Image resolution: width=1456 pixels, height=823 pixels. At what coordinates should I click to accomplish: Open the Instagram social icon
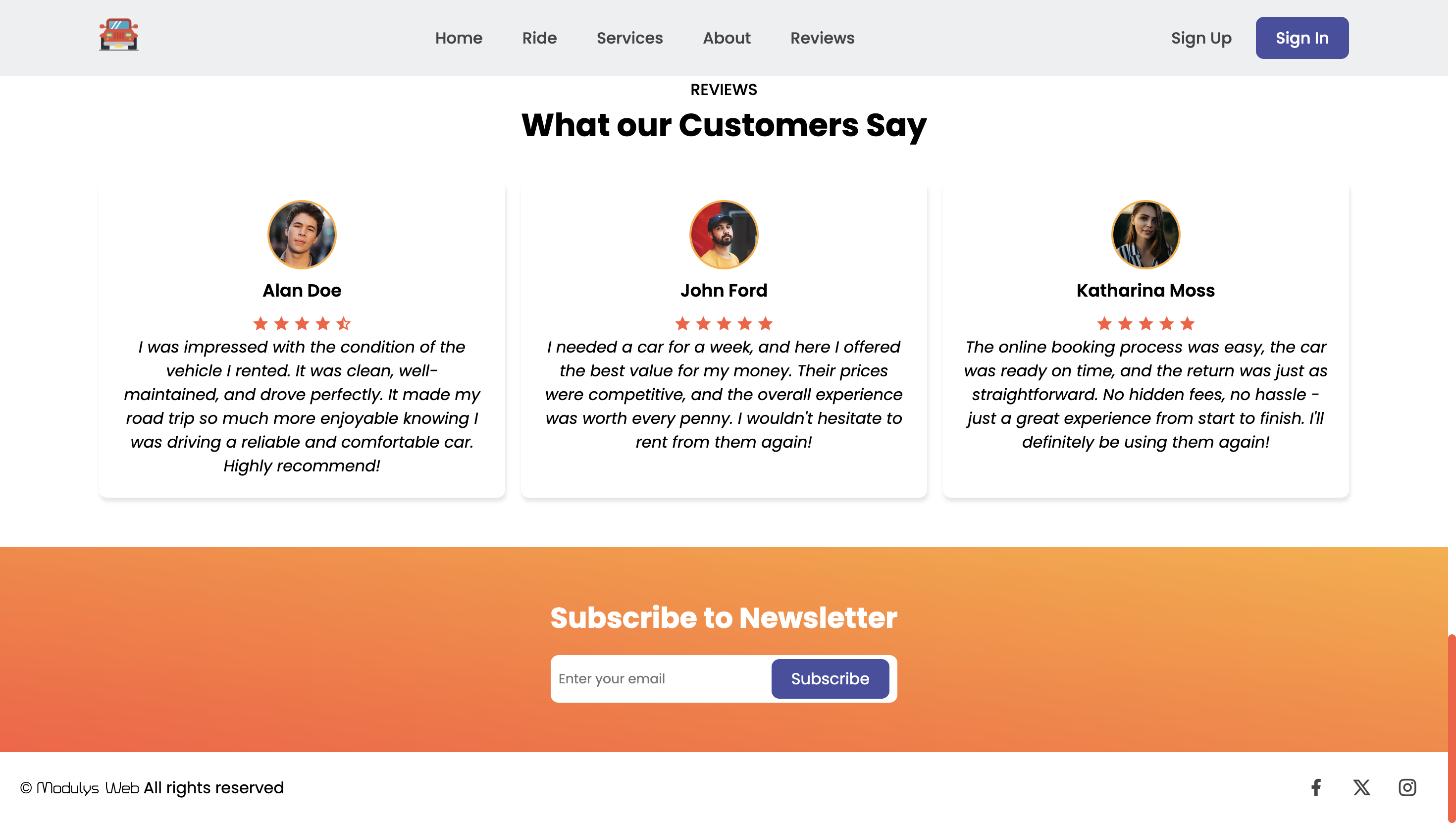click(x=1407, y=787)
